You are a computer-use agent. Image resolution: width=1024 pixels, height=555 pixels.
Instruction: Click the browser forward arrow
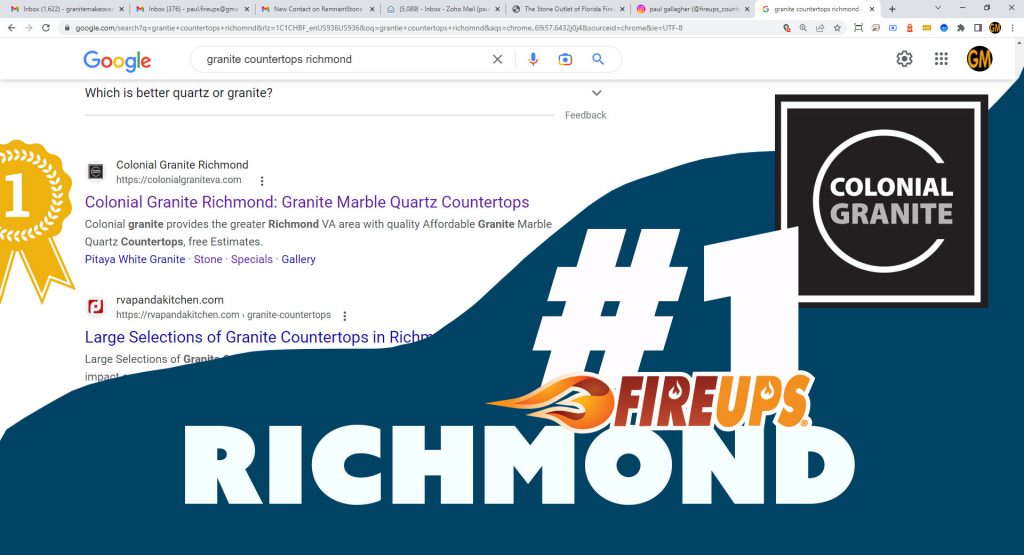pyautogui.click(x=28, y=28)
